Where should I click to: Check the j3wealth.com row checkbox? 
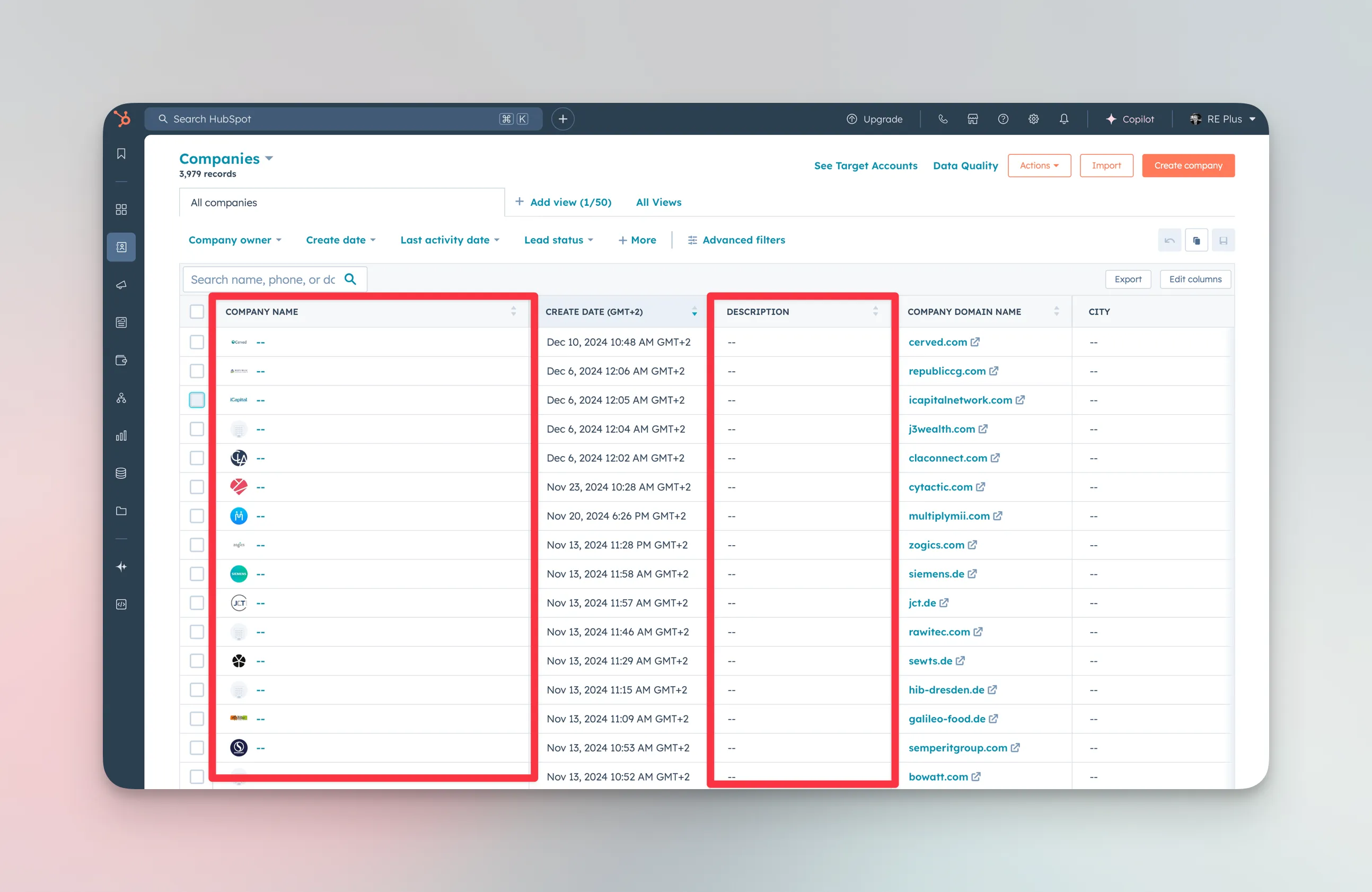click(197, 429)
